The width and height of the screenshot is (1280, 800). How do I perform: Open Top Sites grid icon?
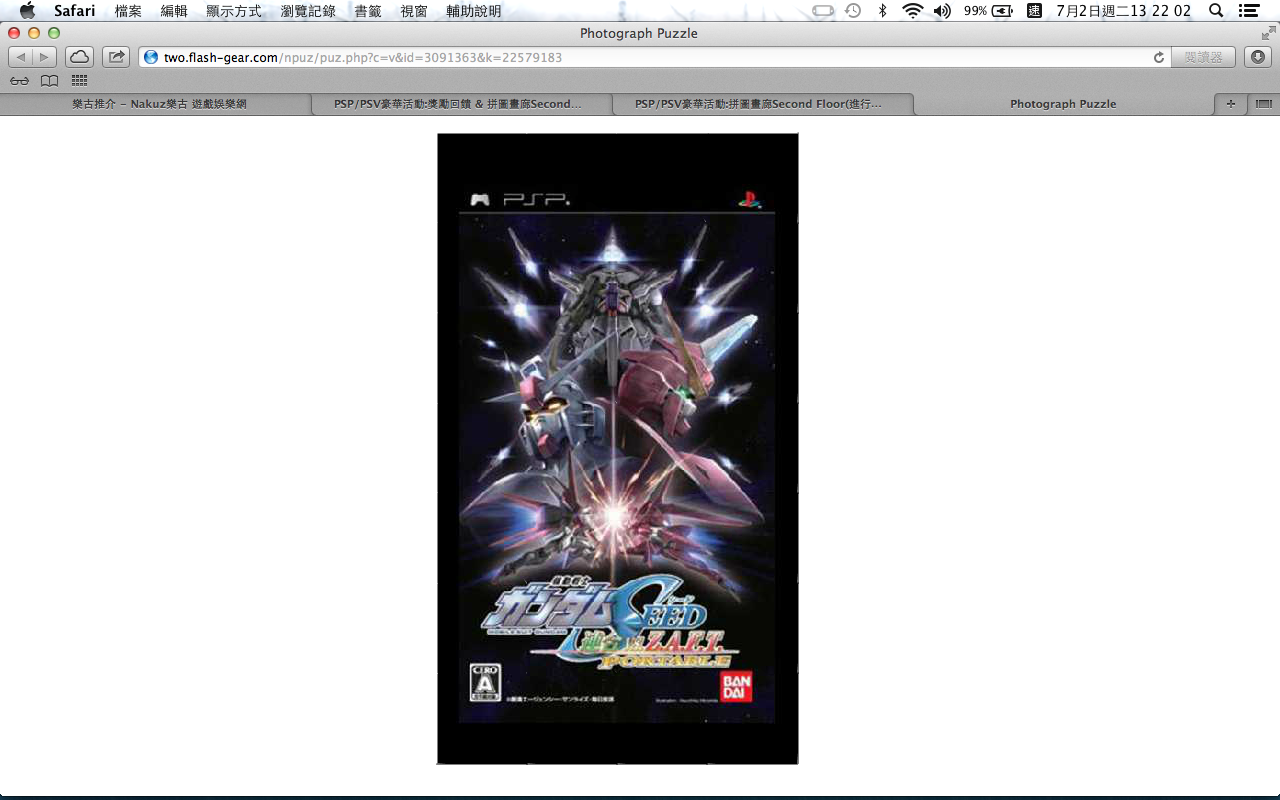(x=80, y=81)
